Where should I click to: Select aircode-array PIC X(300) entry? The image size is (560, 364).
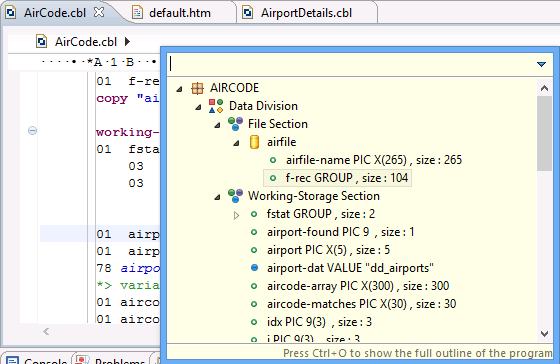pyautogui.click(x=358, y=286)
